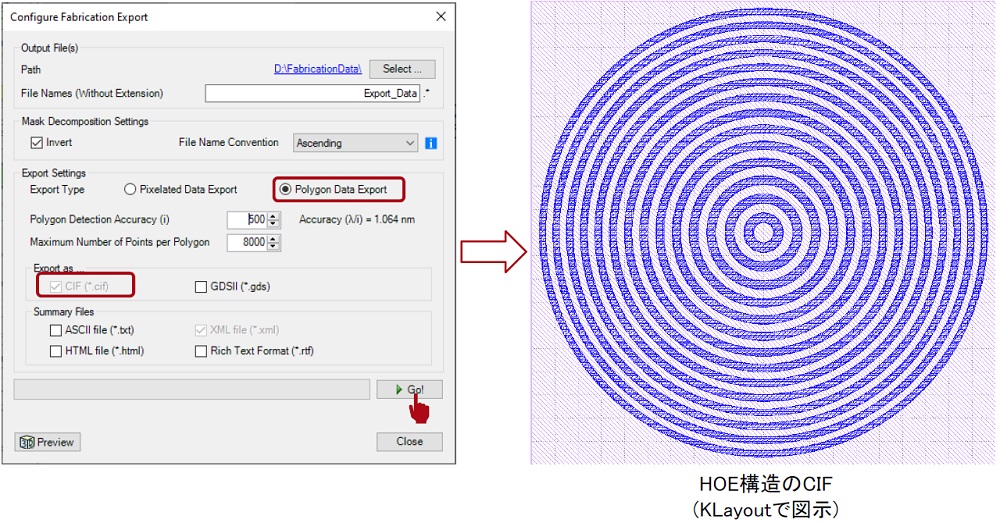The image size is (1000, 523).
Task: Increase Polygon Detection Accuracy with up arrow
Action: pyautogui.click(x=274, y=216)
